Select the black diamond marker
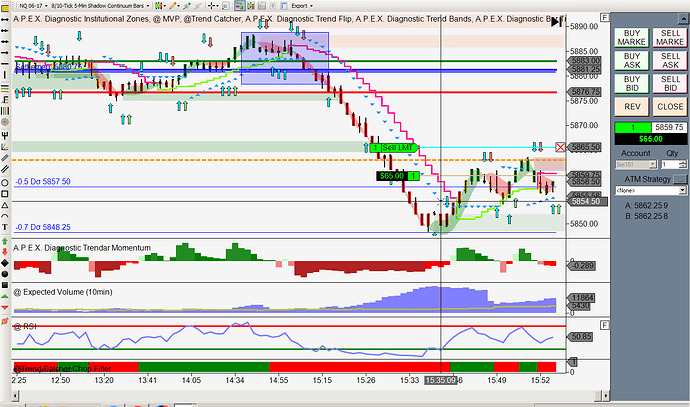The width and height of the screenshot is (690, 407). point(5,263)
